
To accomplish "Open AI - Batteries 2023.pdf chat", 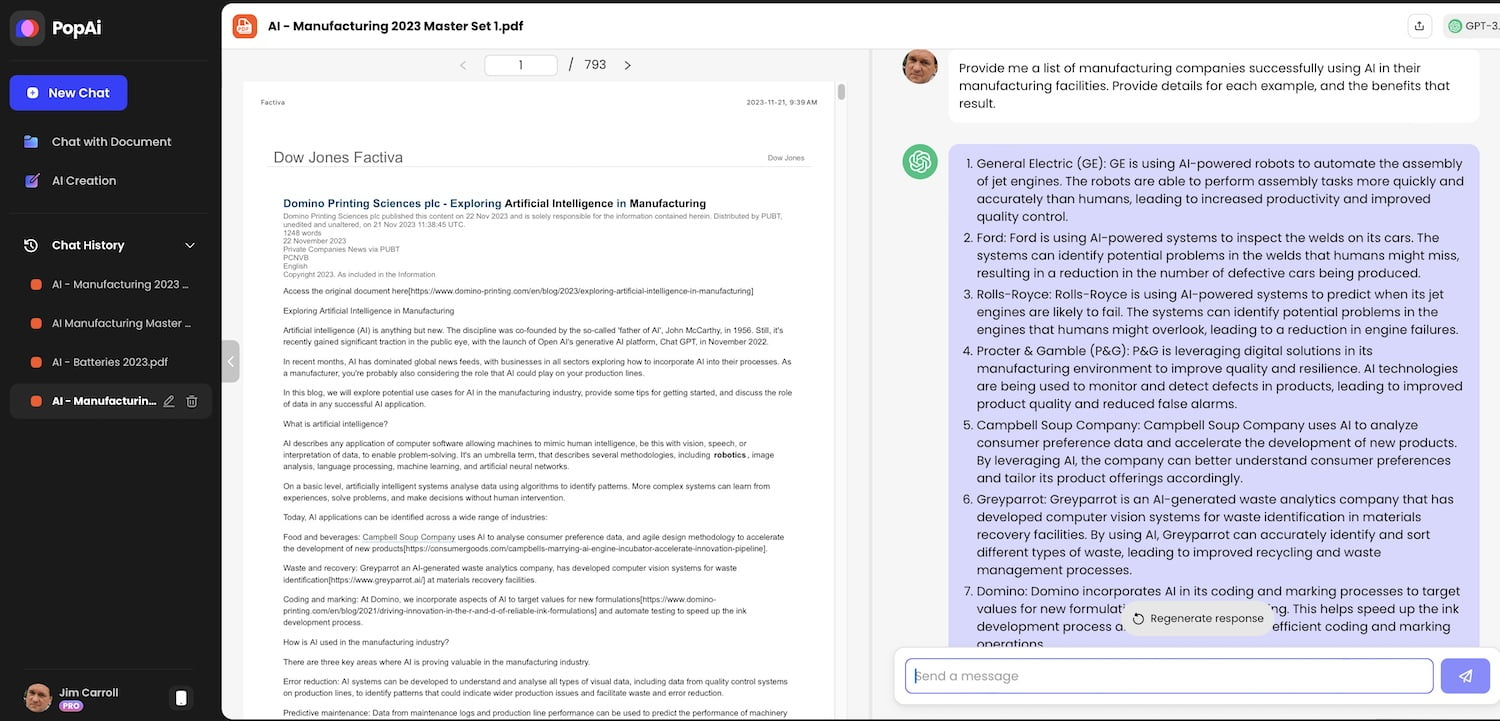I will pos(110,362).
